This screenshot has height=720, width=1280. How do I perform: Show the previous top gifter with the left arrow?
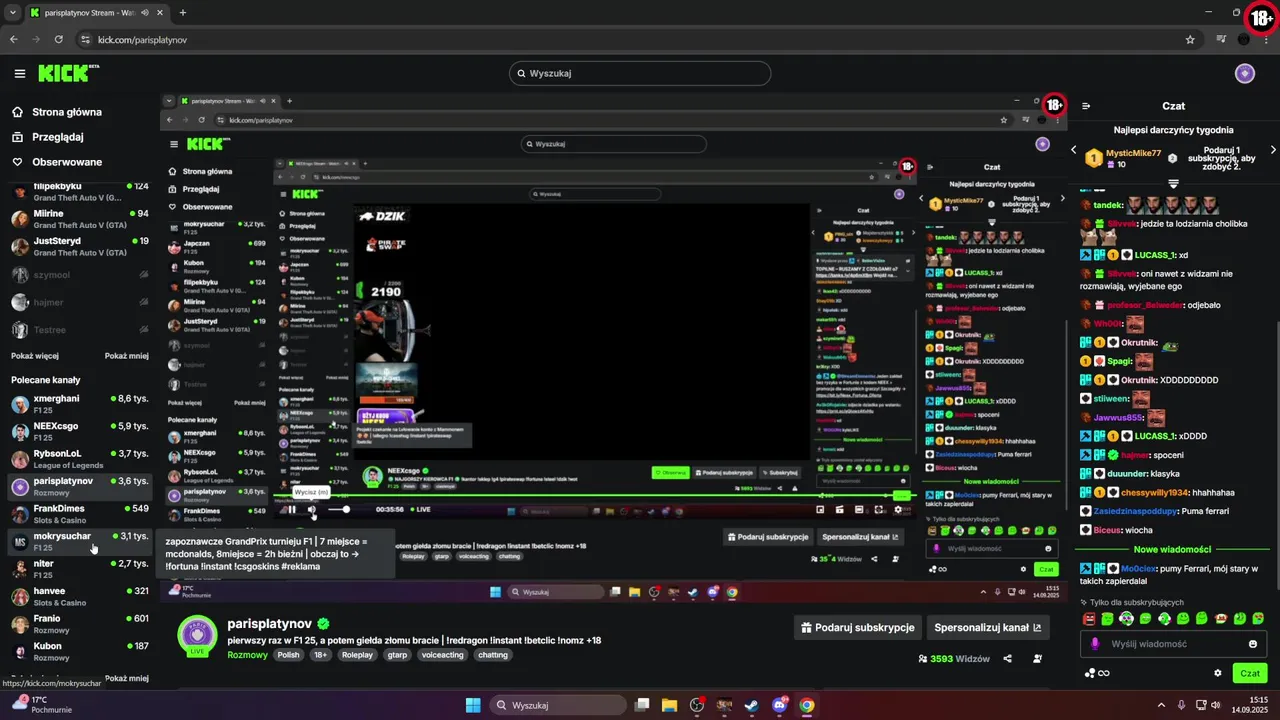click(x=1074, y=150)
